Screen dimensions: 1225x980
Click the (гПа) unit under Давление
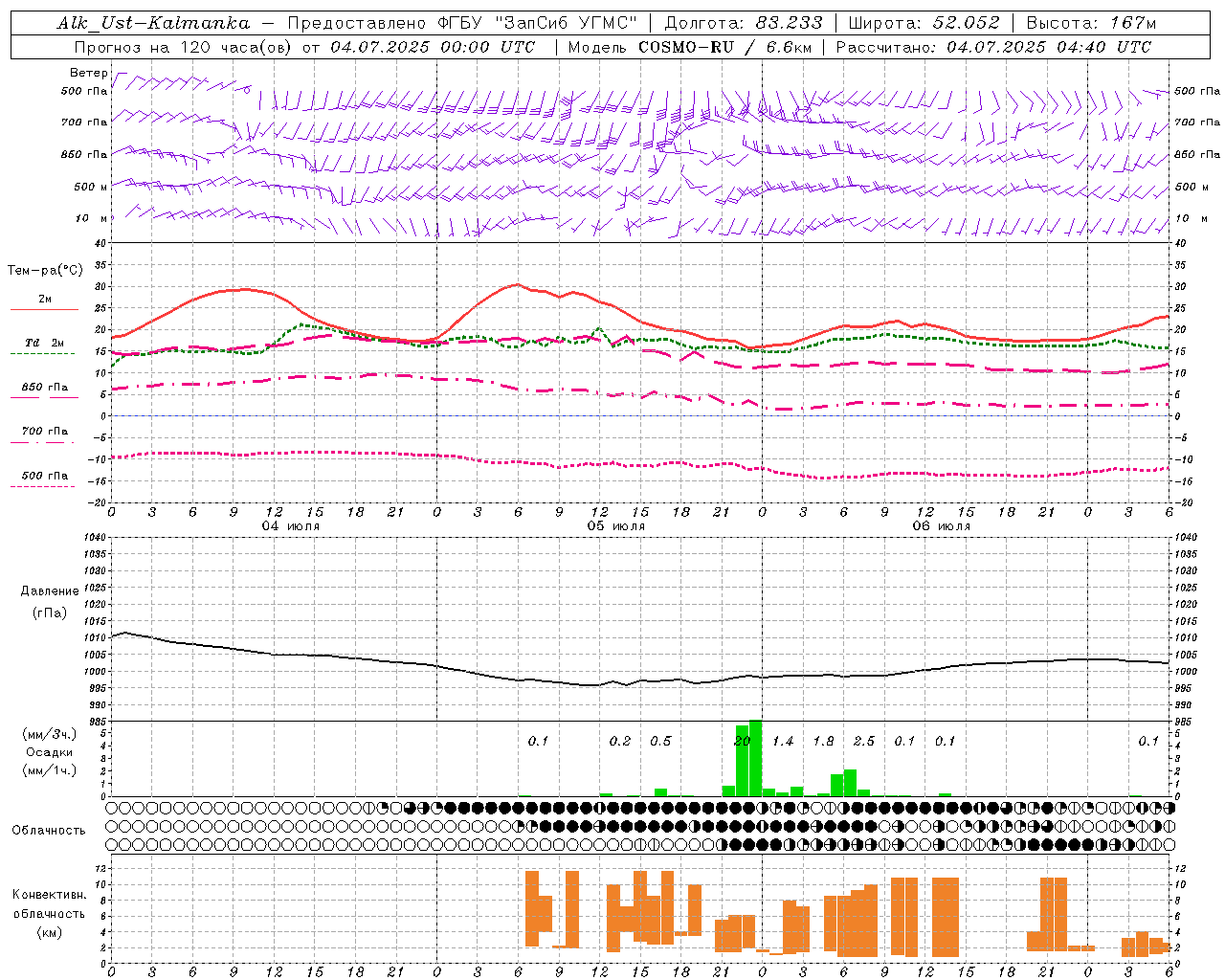pos(50,612)
